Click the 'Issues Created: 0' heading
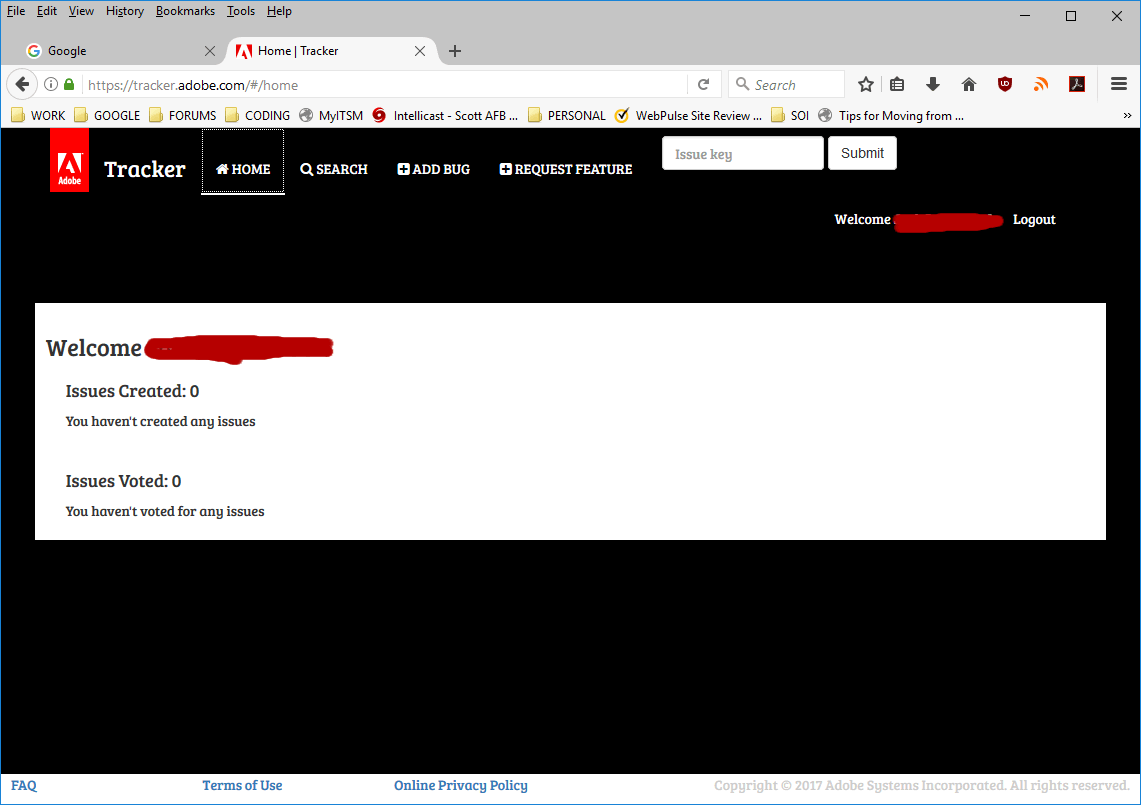 [132, 392]
